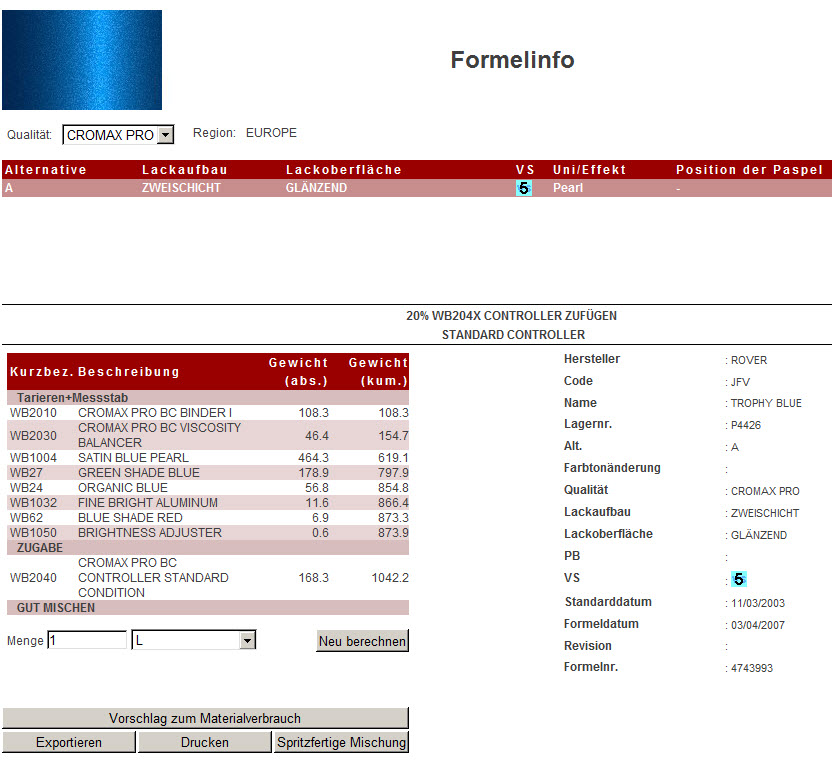
Task: Click the blue color swatch preview
Action: [x=82, y=60]
